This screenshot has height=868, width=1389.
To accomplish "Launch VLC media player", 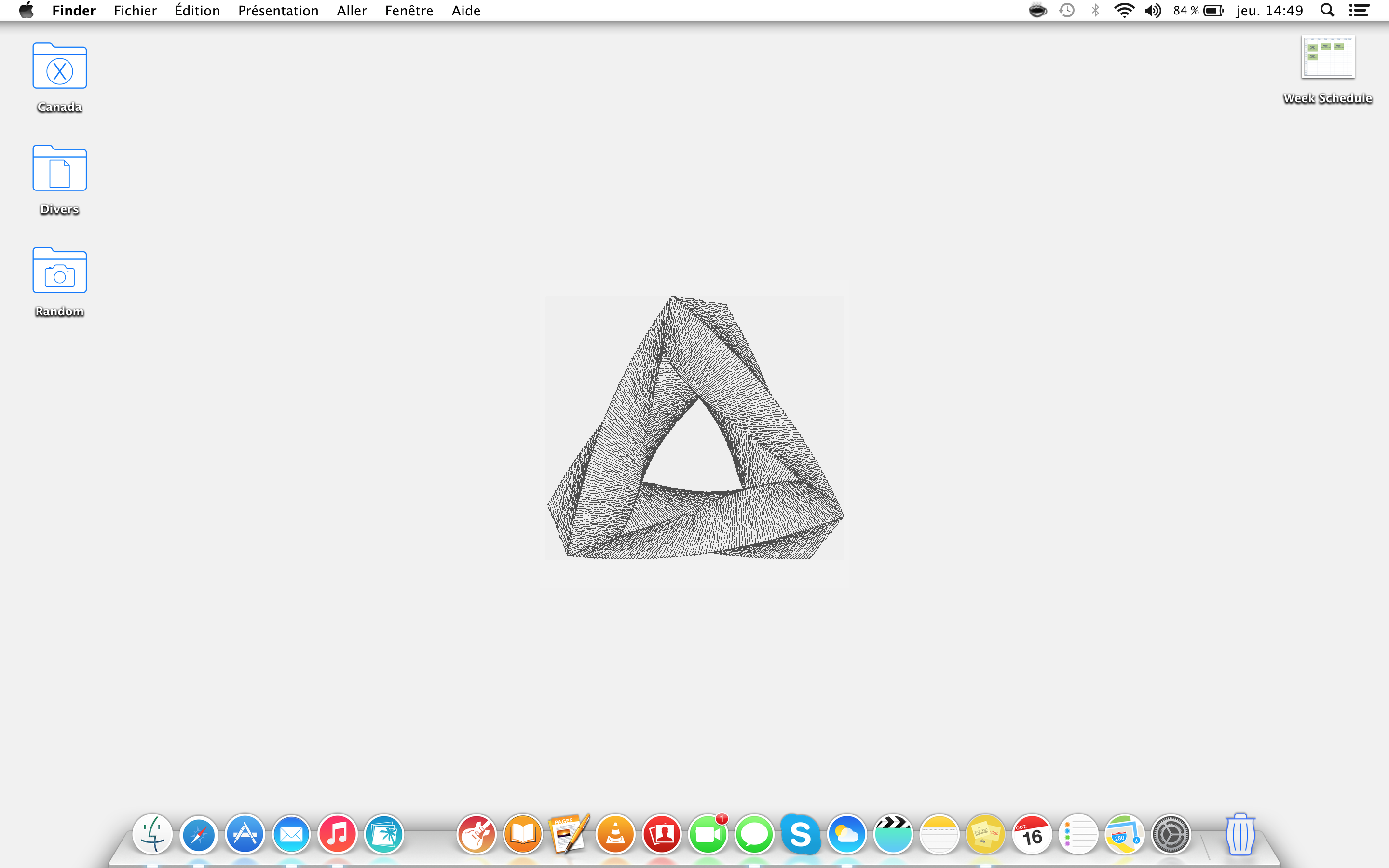I will click(615, 834).
